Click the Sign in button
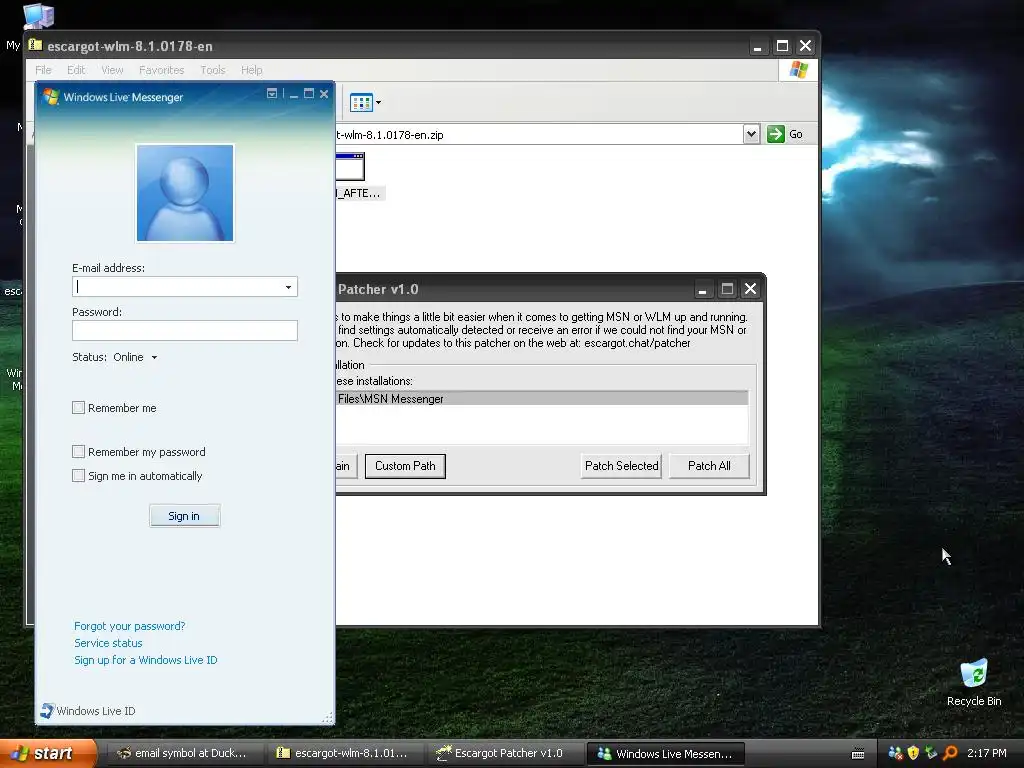1024x768 pixels. point(184,516)
